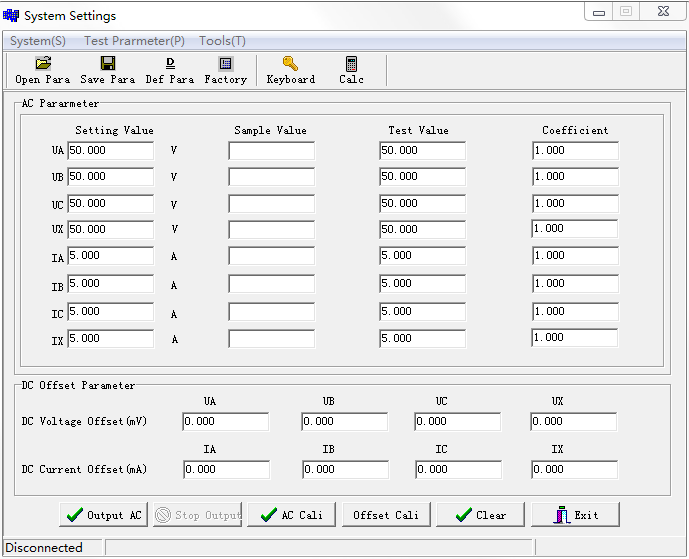This screenshot has width=689, height=559.
Task: Focus the UB Test Value field
Action: coord(422,177)
